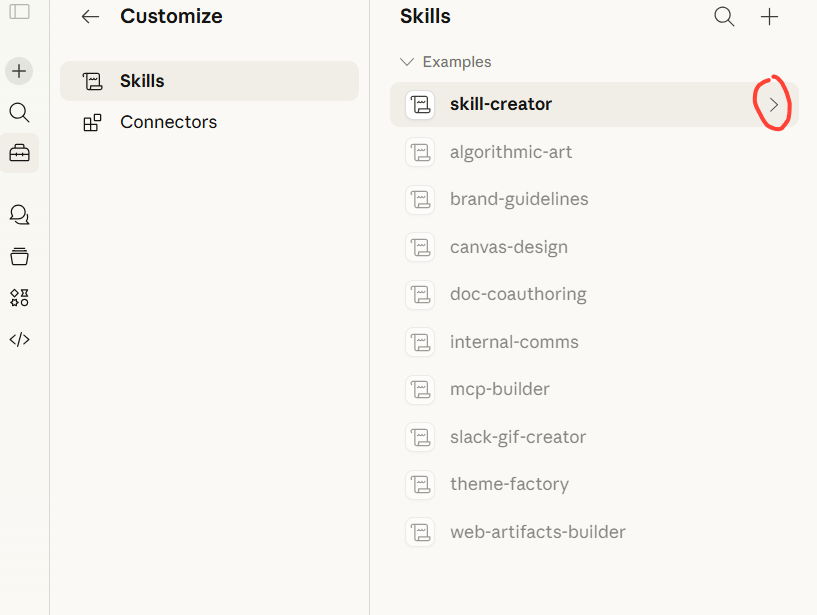This screenshot has width=817, height=615.
Task: Go back using the Customize arrow
Action: [x=90, y=17]
